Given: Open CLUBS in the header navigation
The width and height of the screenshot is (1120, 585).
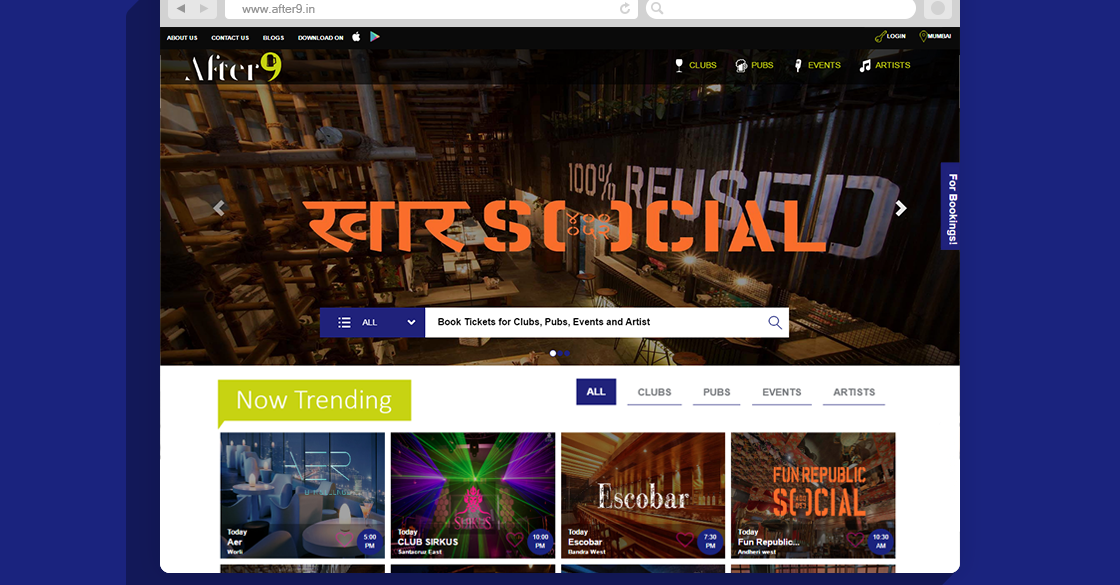Looking at the screenshot, I should 703,65.
